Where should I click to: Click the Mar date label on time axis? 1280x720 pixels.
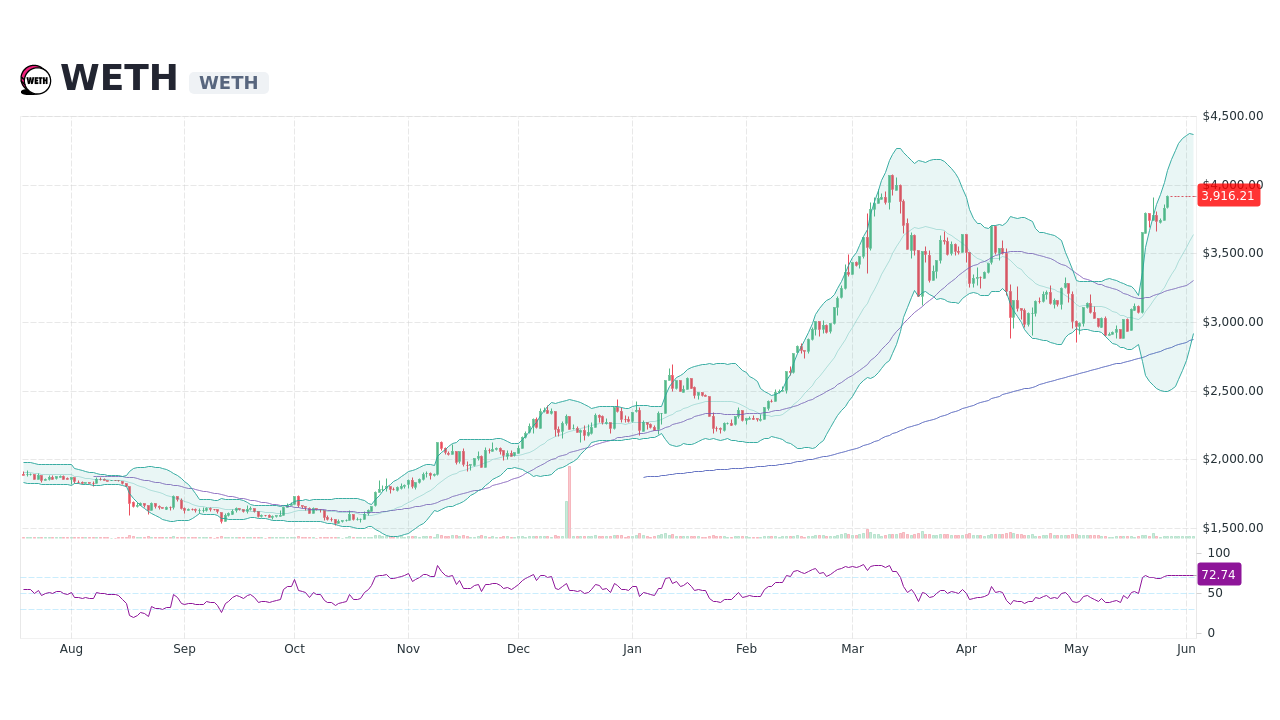[852, 649]
